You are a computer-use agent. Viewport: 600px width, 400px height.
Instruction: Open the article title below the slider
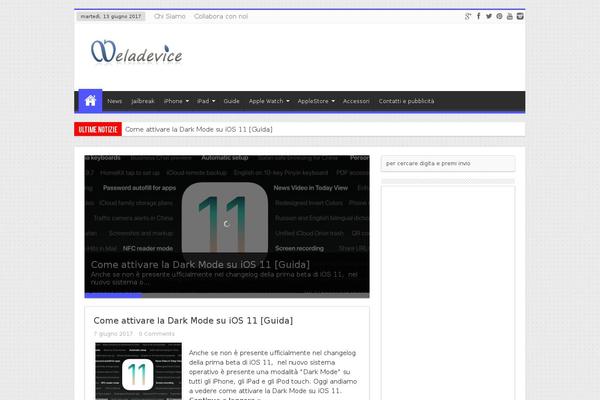coord(193,320)
